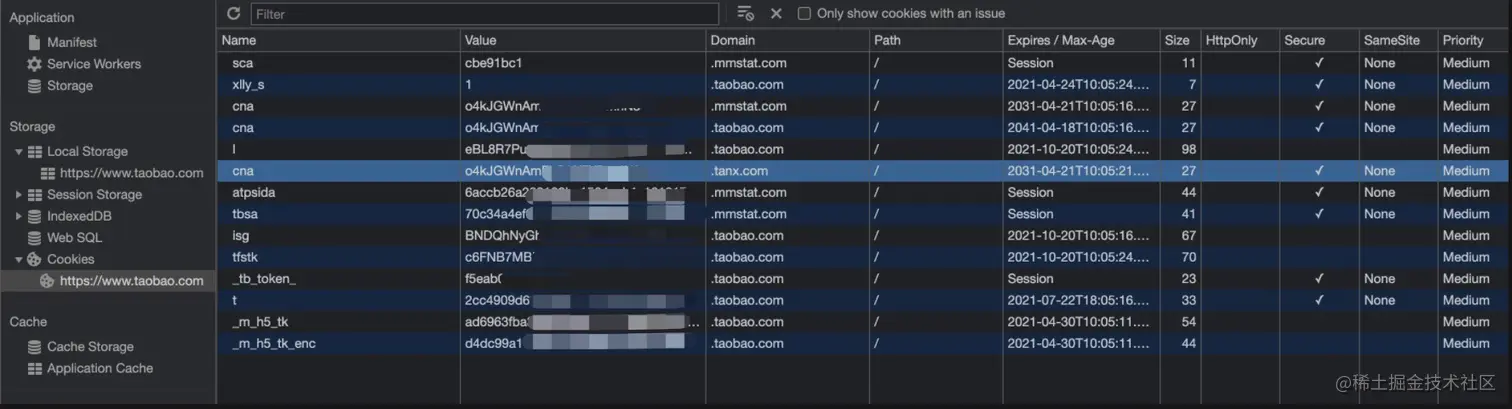Viewport: 1512px width, 409px height.
Task: Click the cookie icon beside taobao.com under Cookies
Action: (x=47, y=281)
